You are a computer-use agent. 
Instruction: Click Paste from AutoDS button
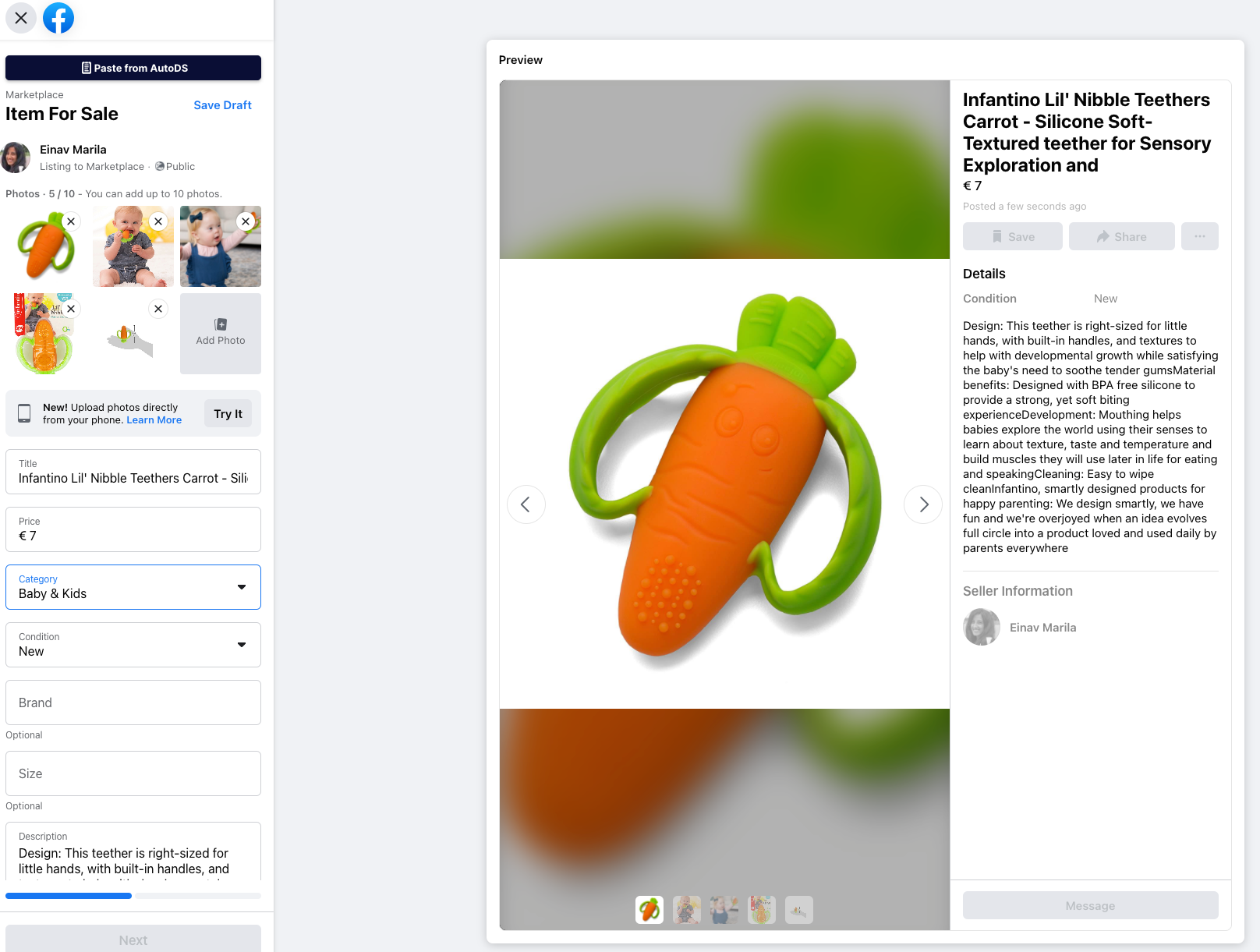tap(133, 68)
